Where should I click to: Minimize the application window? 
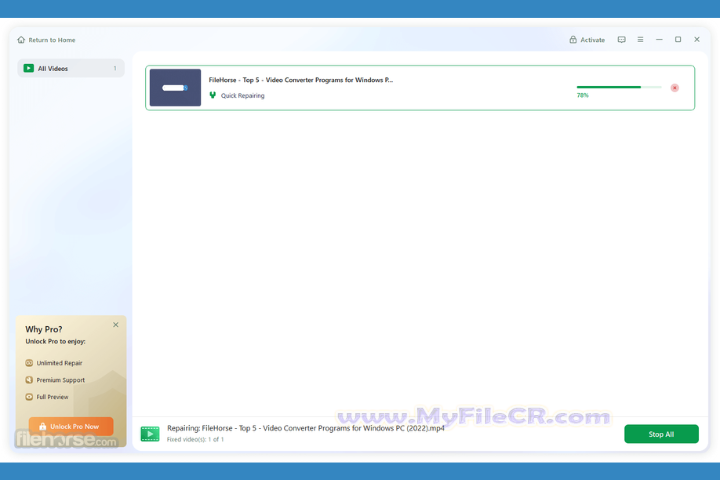pos(659,40)
